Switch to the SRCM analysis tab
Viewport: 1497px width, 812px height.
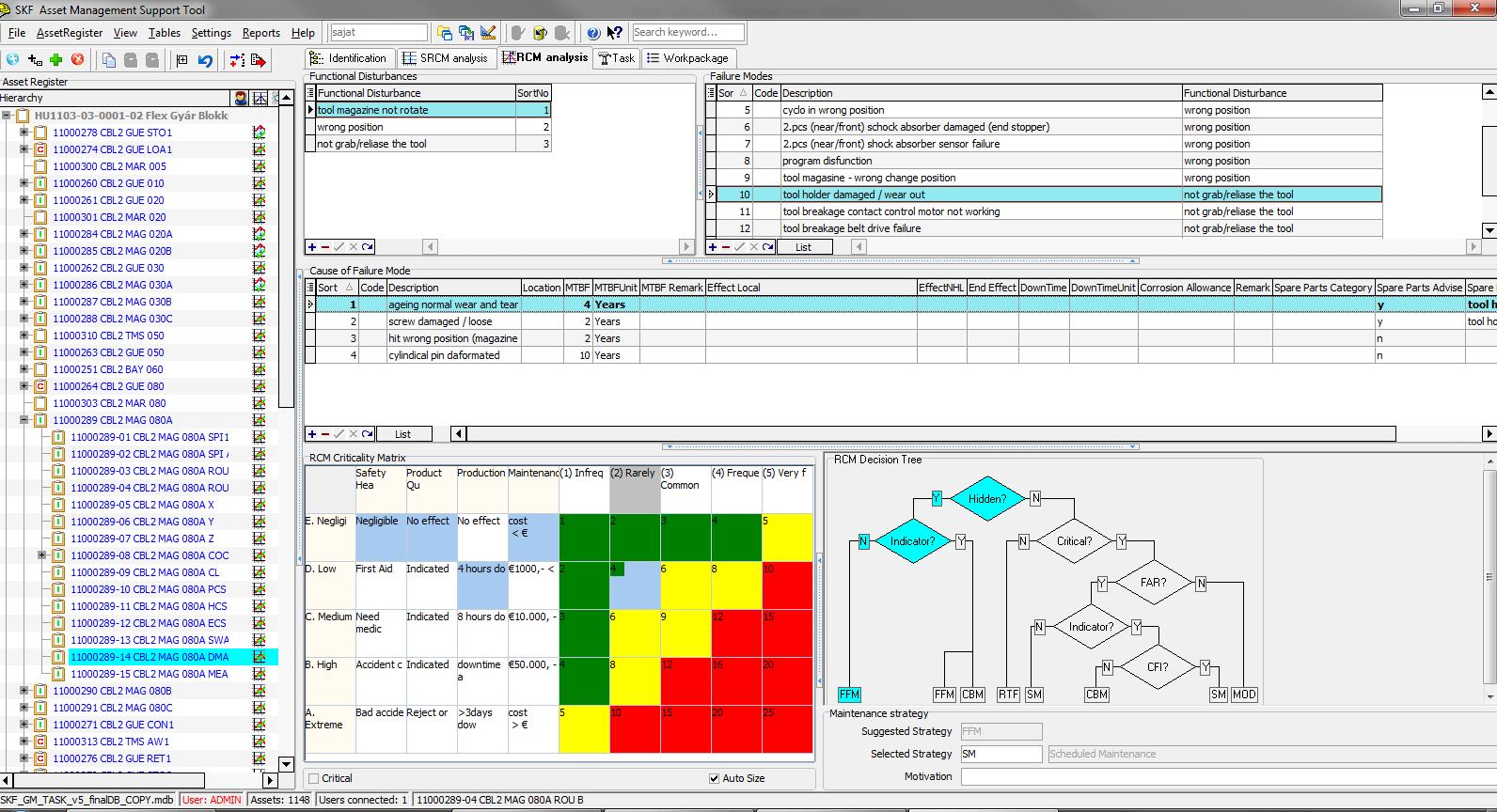pos(446,58)
